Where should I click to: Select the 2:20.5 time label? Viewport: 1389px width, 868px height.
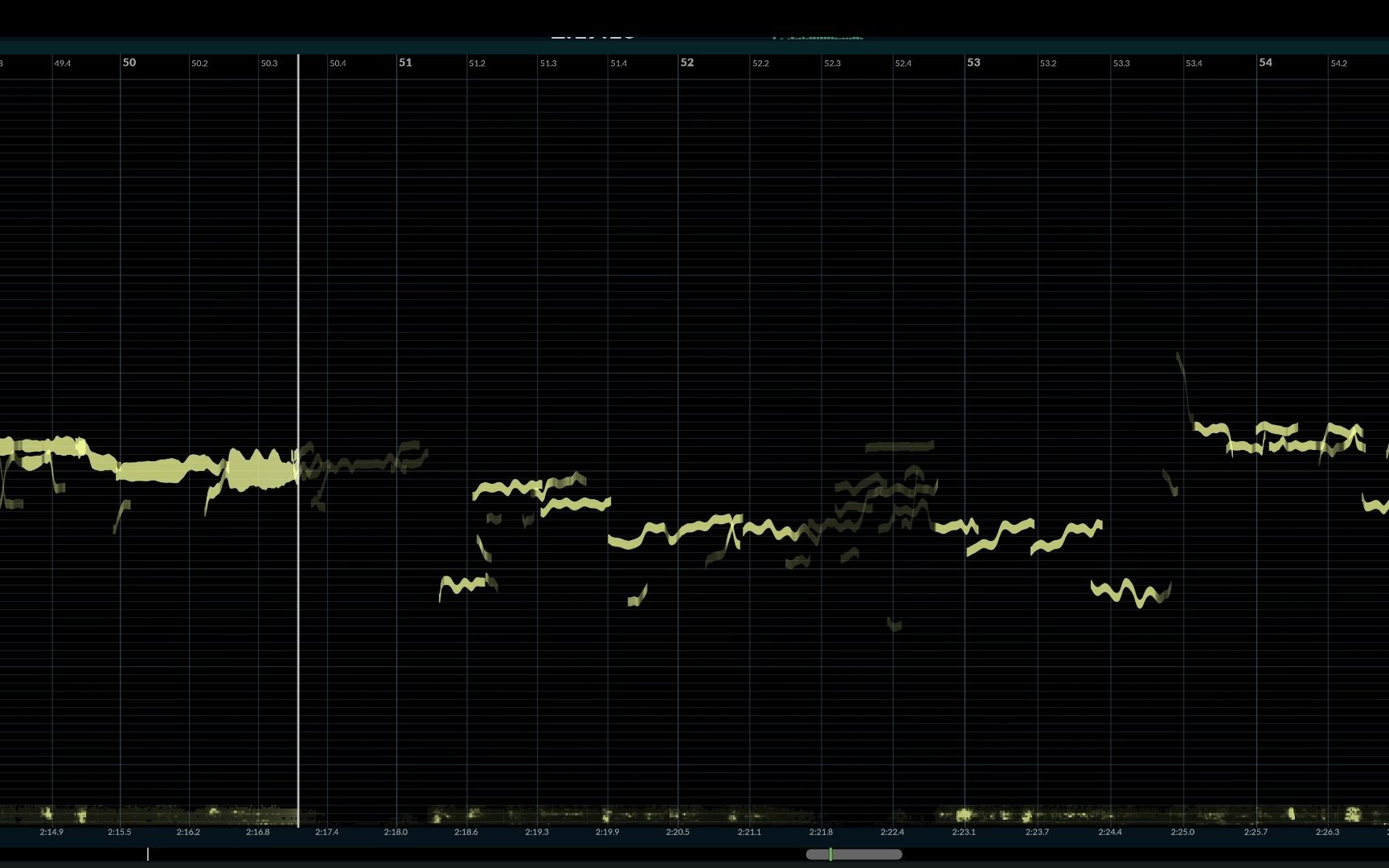pyautogui.click(x=678, y=833)
